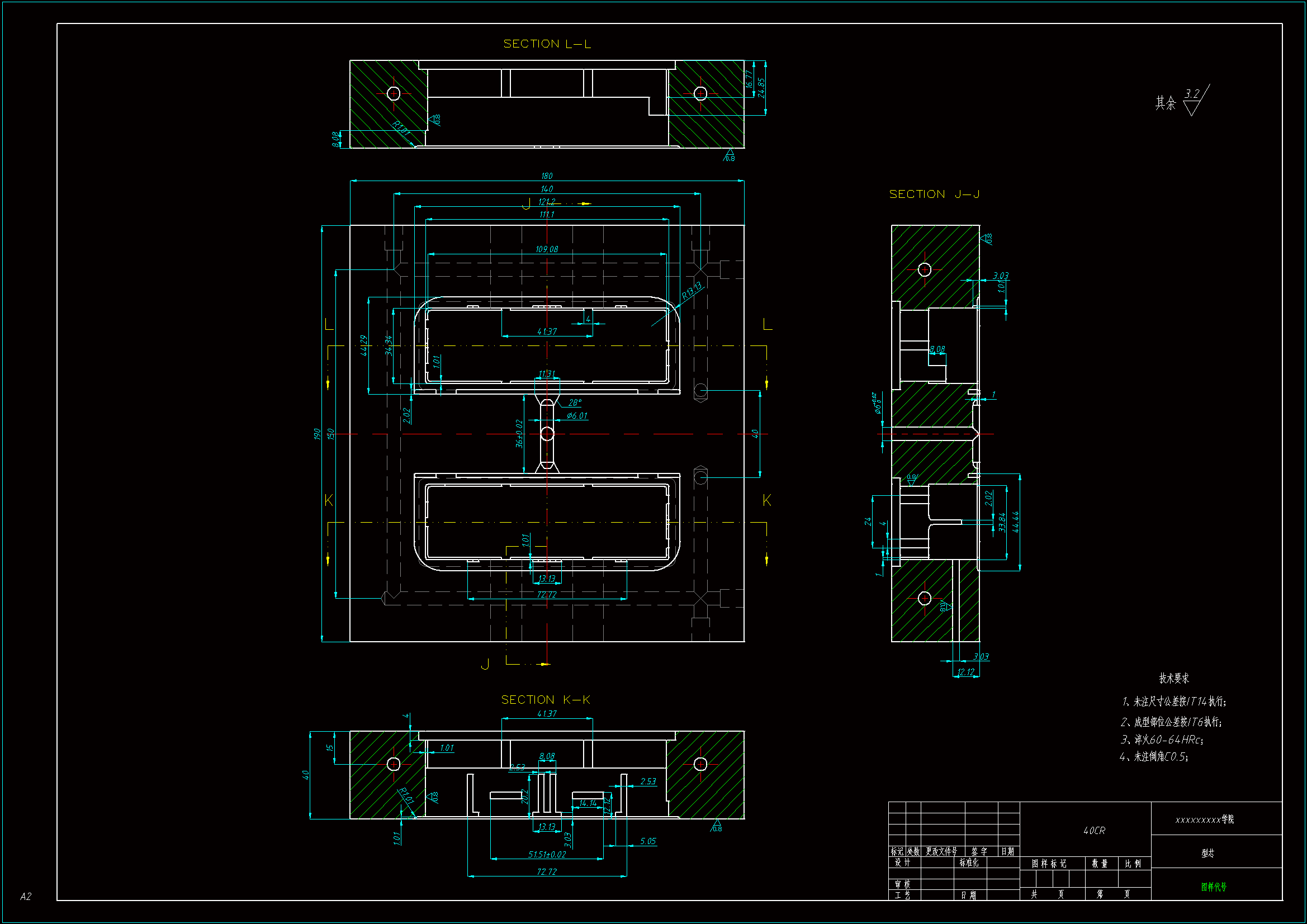
Task: Select the SECTION L-L title text
Action: 547,44
